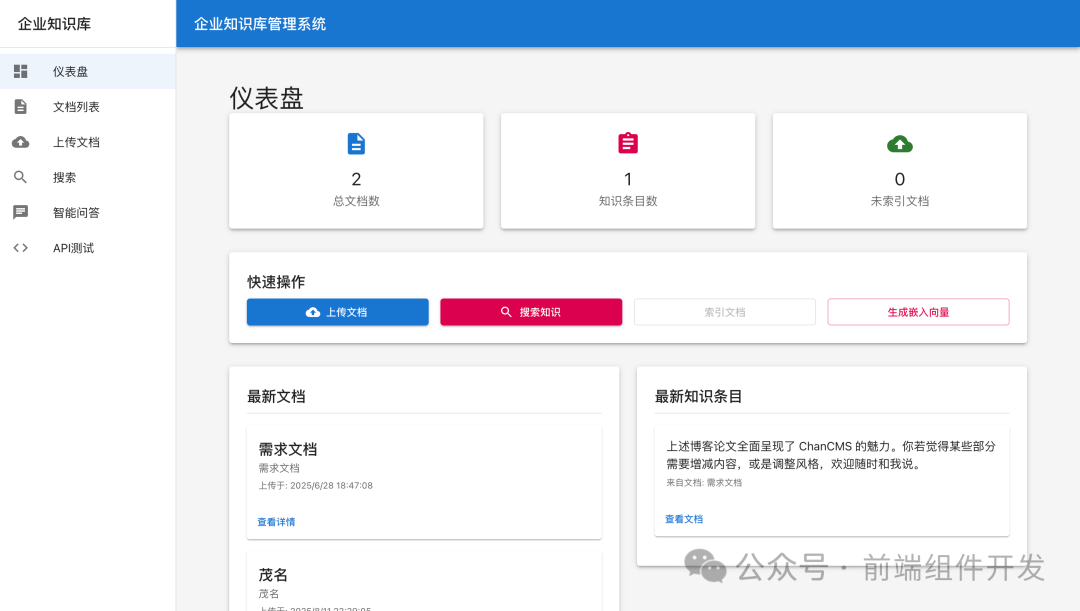The image size is (1080, 611).
Task: Click the chat bubble icon for 智能问答
Action: pos(20,212)
